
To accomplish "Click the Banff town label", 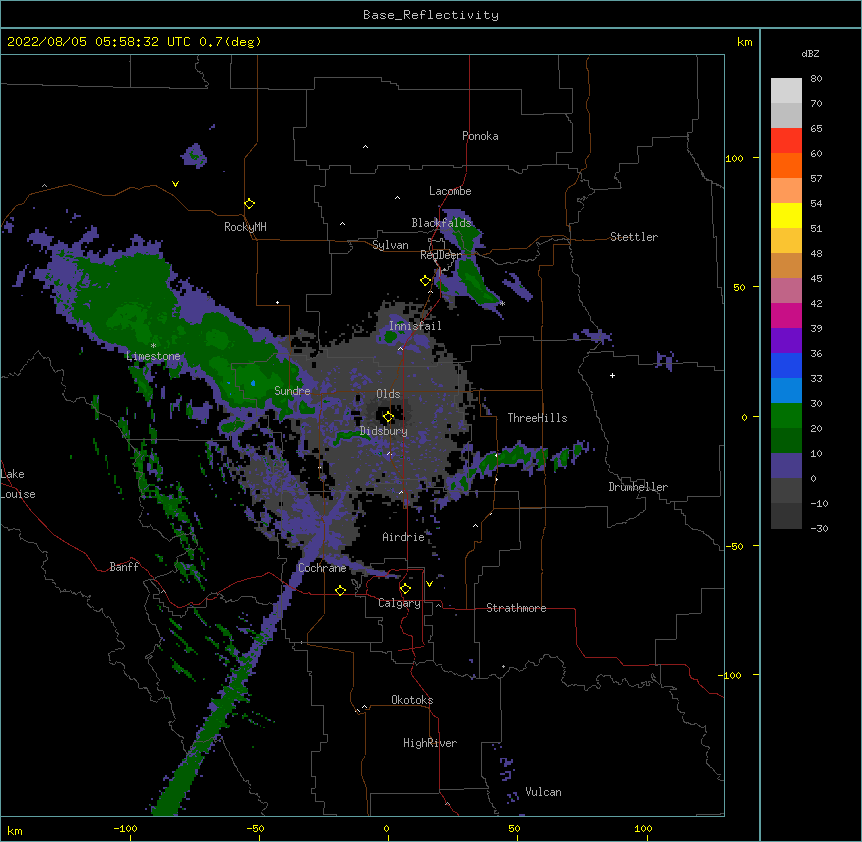I will (124, 567).
